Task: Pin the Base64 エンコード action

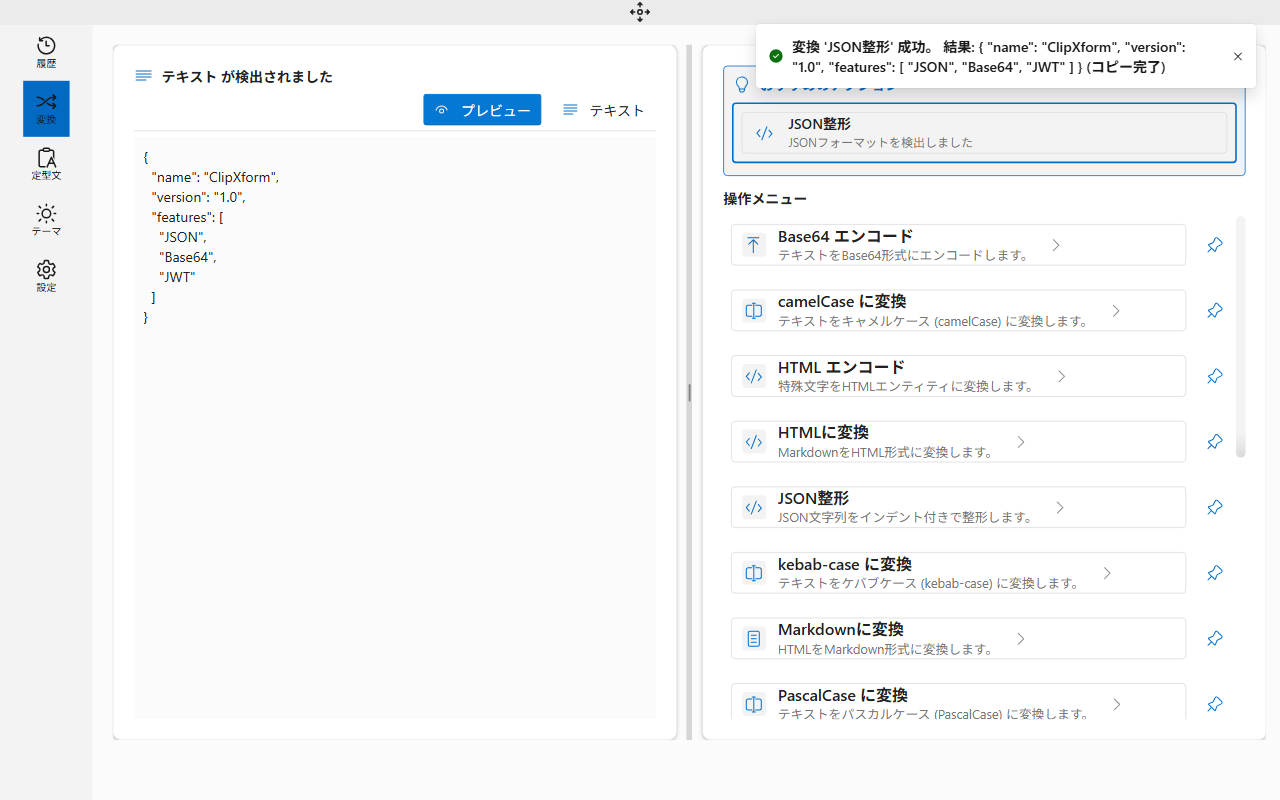Action: [x=1214, y=244]
